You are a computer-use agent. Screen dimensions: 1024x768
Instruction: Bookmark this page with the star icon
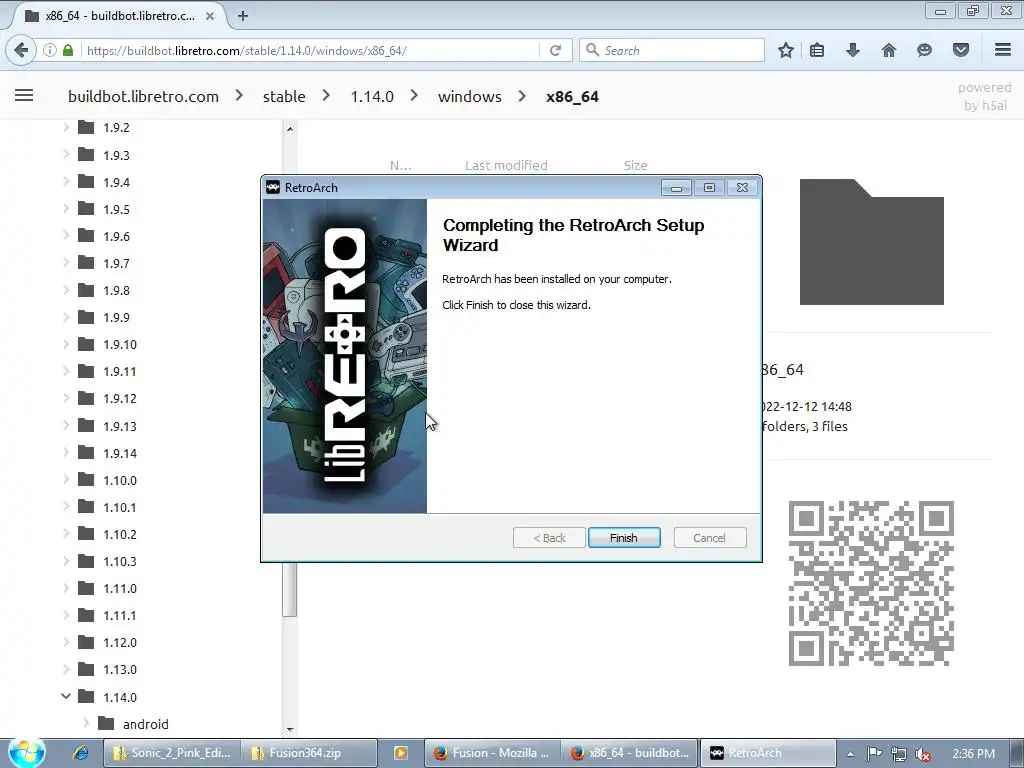786,50
